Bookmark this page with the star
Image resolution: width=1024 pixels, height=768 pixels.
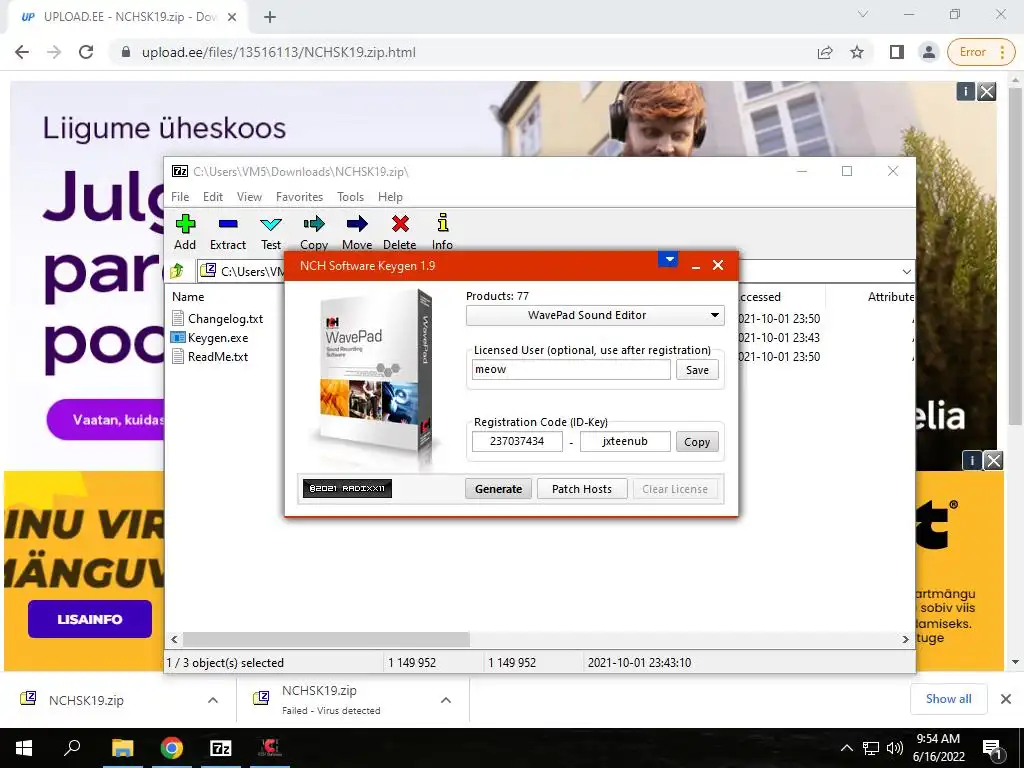tap(857, 52)
